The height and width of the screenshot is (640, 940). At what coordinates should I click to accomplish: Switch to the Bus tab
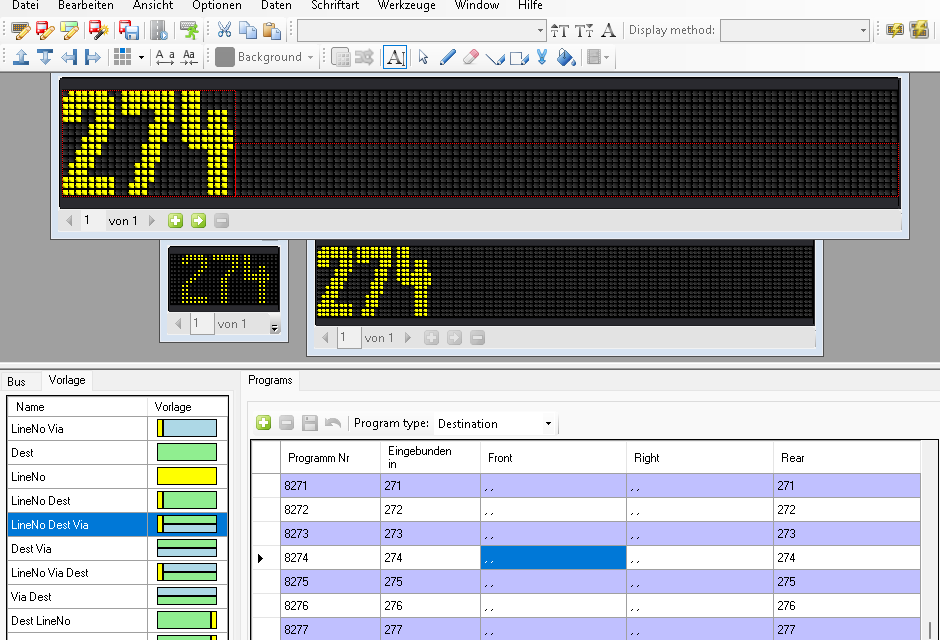(17, 382)
